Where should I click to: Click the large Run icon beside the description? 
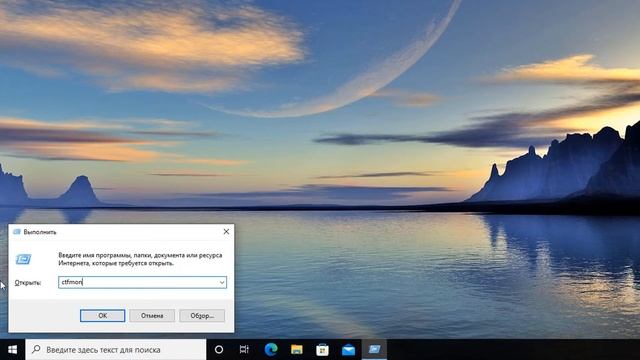[23, 259]
